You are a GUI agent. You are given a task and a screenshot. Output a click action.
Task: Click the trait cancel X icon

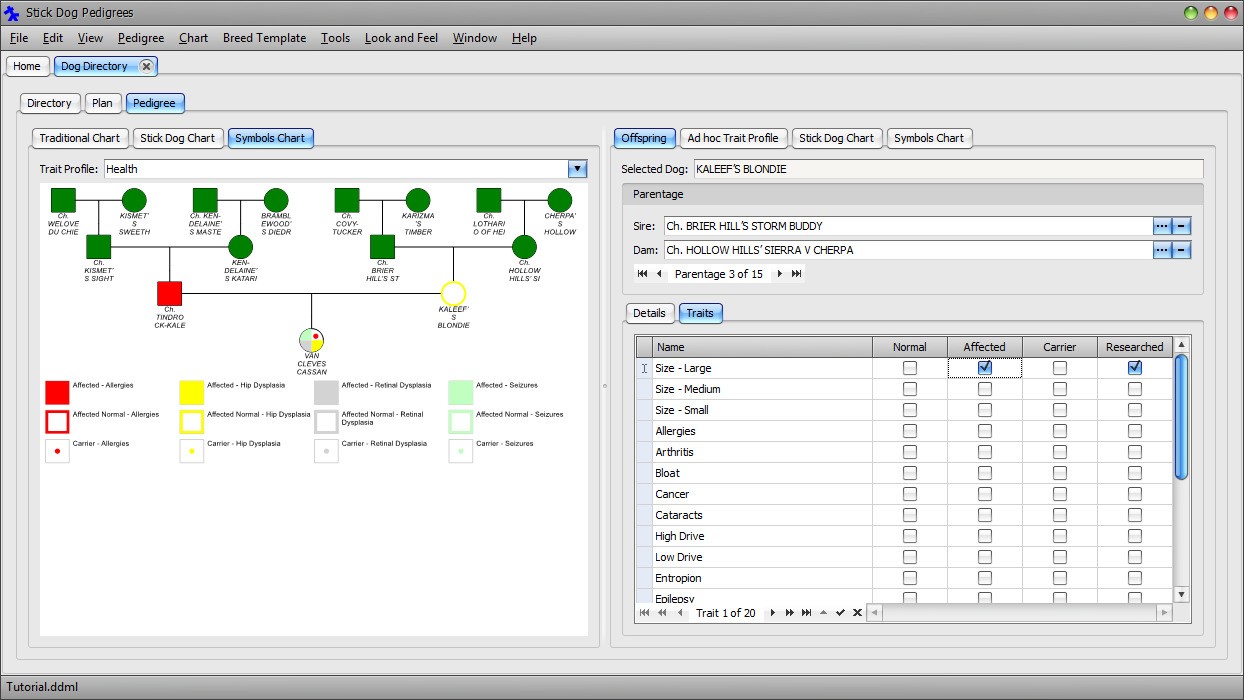click(x=857, y=613)
